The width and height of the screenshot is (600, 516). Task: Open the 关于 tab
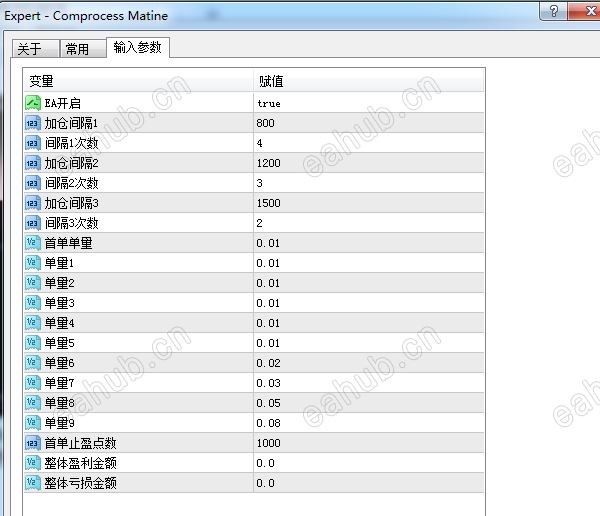pyautogui.click(x=36, y=49)
